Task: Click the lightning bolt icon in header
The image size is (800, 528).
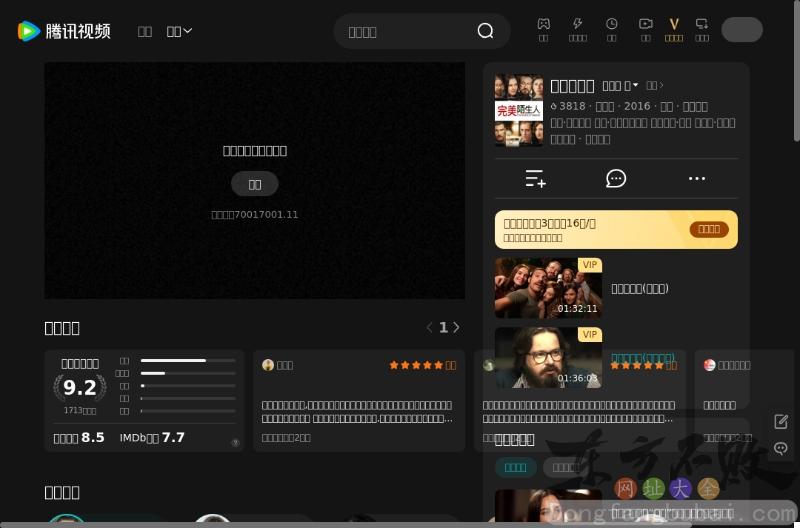Action: [x=577, y=24]
